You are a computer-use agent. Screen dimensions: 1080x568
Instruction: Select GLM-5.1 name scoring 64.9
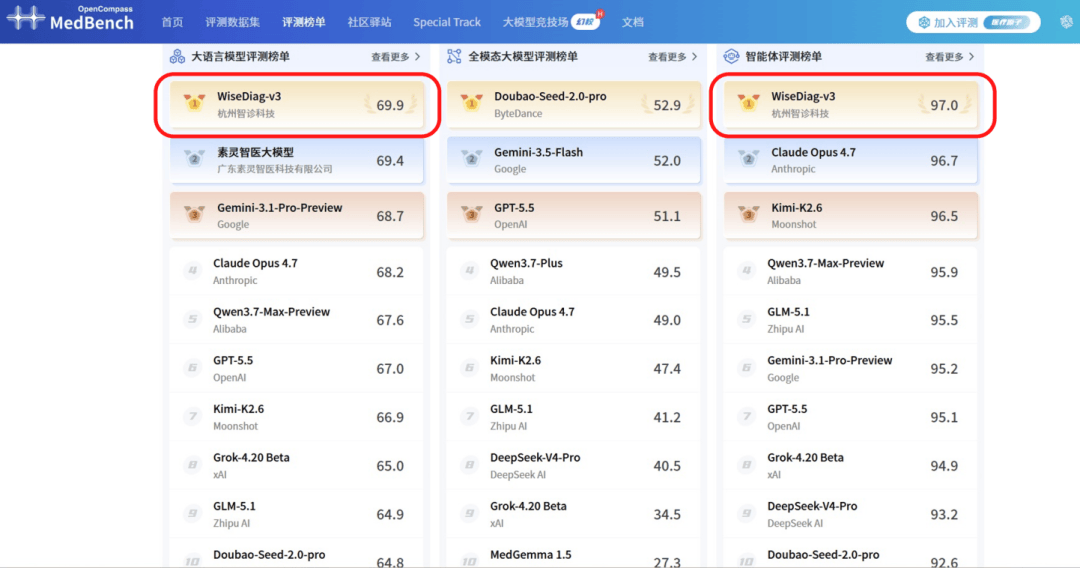click(x=234, y=506)
